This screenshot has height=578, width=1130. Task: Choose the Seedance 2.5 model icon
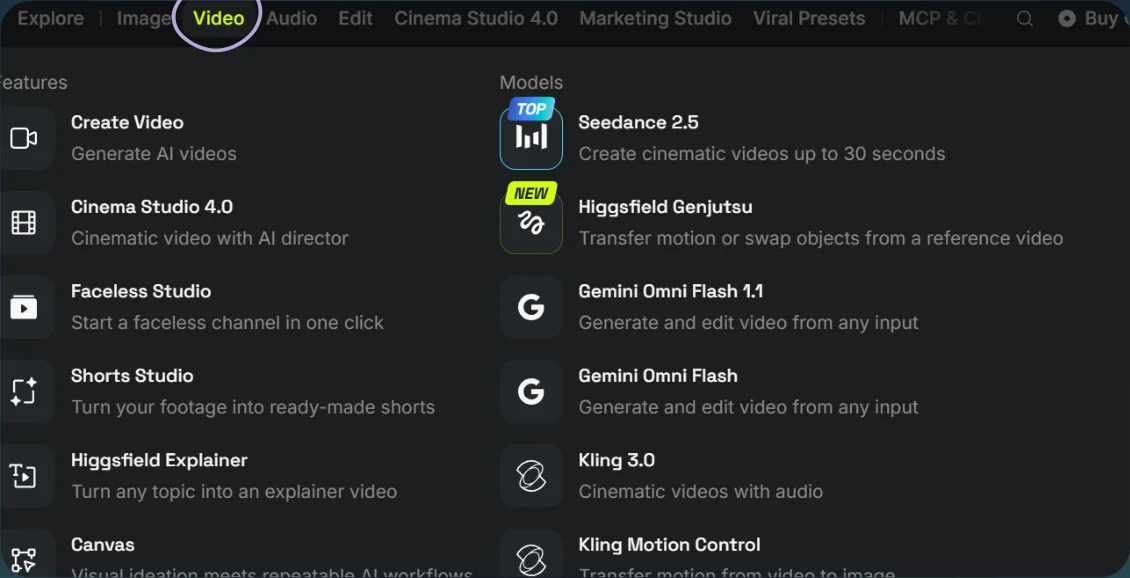click(x=531, y=138)
